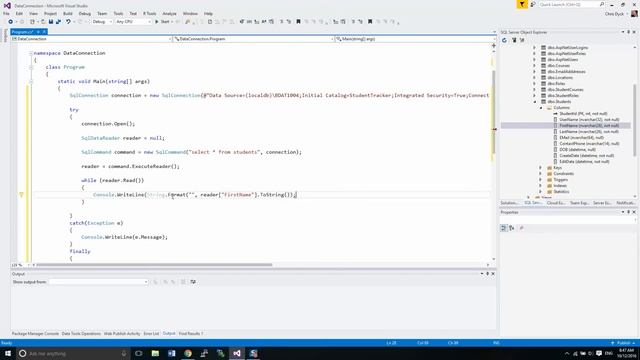Open the Tools menu
Image resolution: width=640 pixels, height=360 pixels.
coord(118,13)
